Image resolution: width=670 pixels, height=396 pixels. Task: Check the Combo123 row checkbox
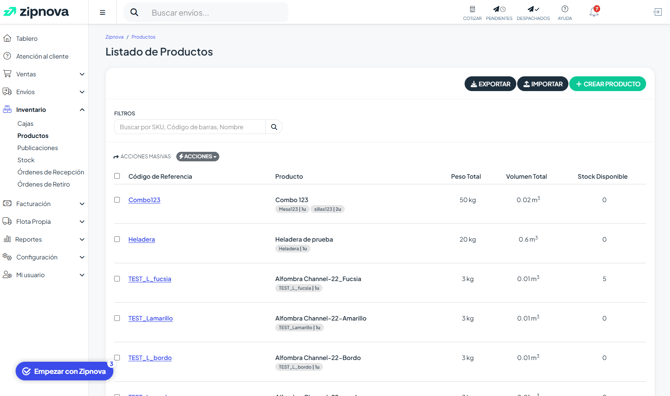pyautogui.click(x=117, y=200)
